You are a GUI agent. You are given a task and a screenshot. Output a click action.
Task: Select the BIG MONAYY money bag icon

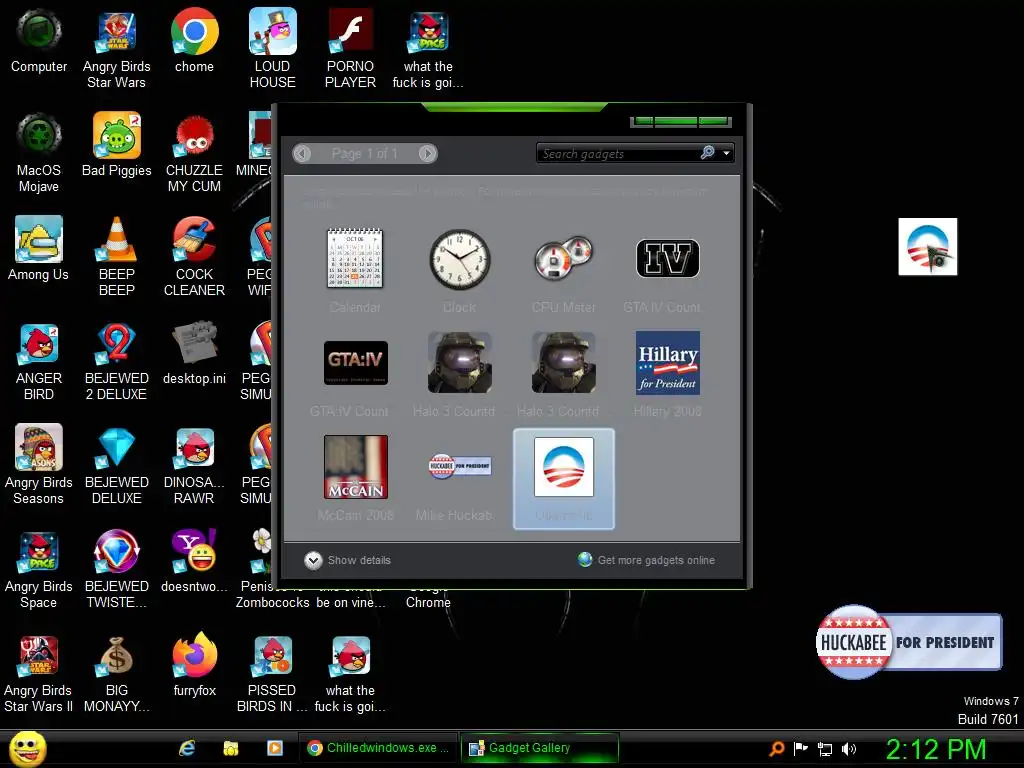click(116, 673)
